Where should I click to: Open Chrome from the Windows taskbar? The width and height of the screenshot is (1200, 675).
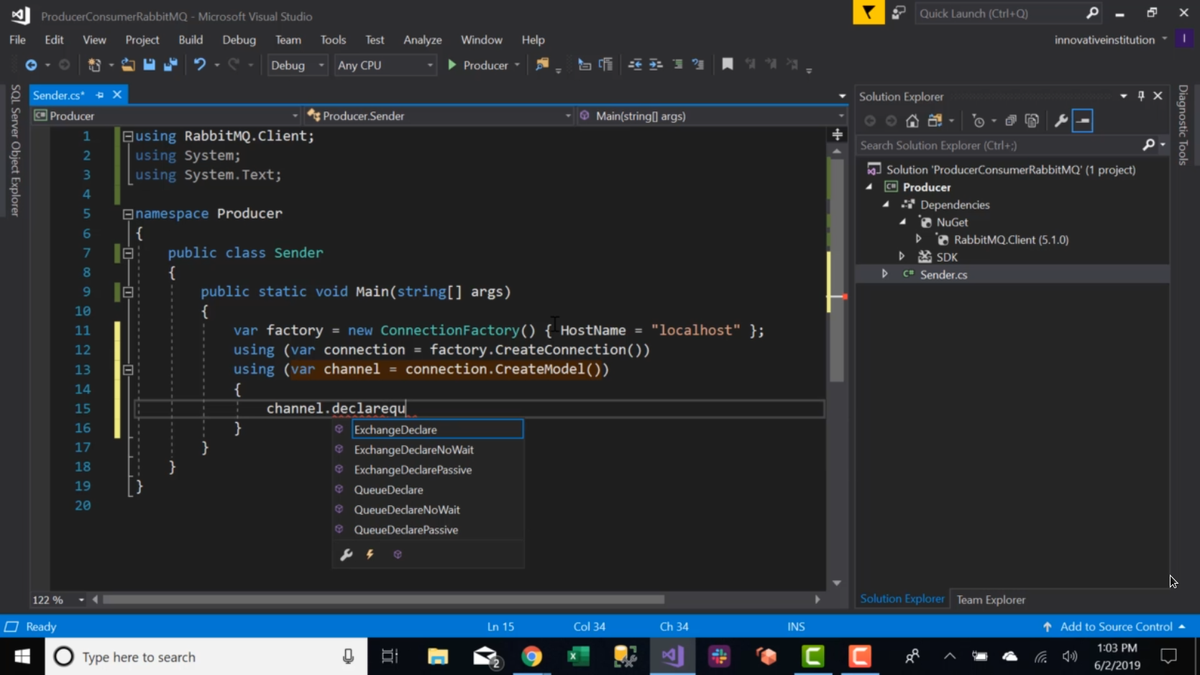point(532,657)
